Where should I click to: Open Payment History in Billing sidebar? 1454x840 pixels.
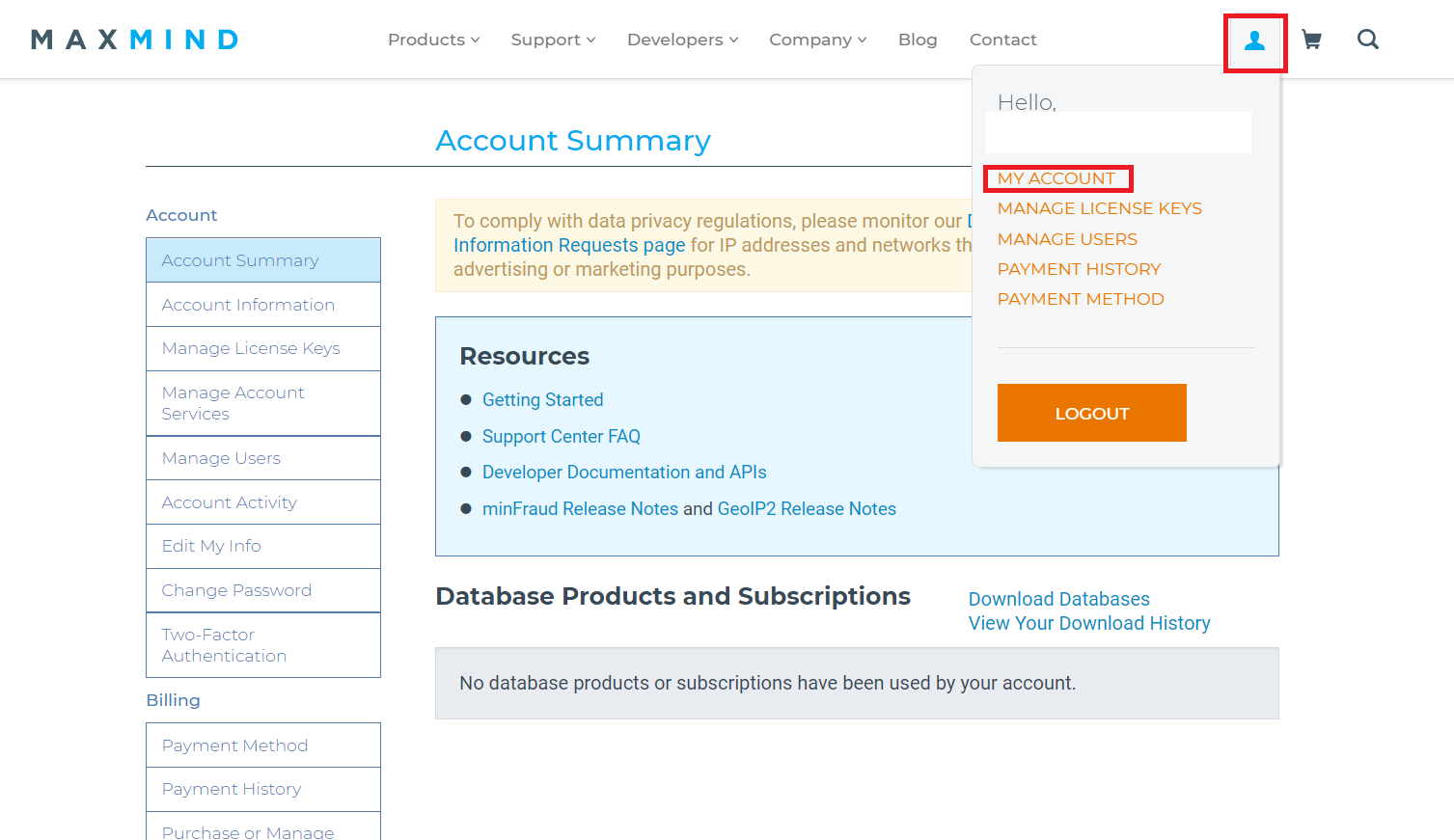[x=263, y=789]
